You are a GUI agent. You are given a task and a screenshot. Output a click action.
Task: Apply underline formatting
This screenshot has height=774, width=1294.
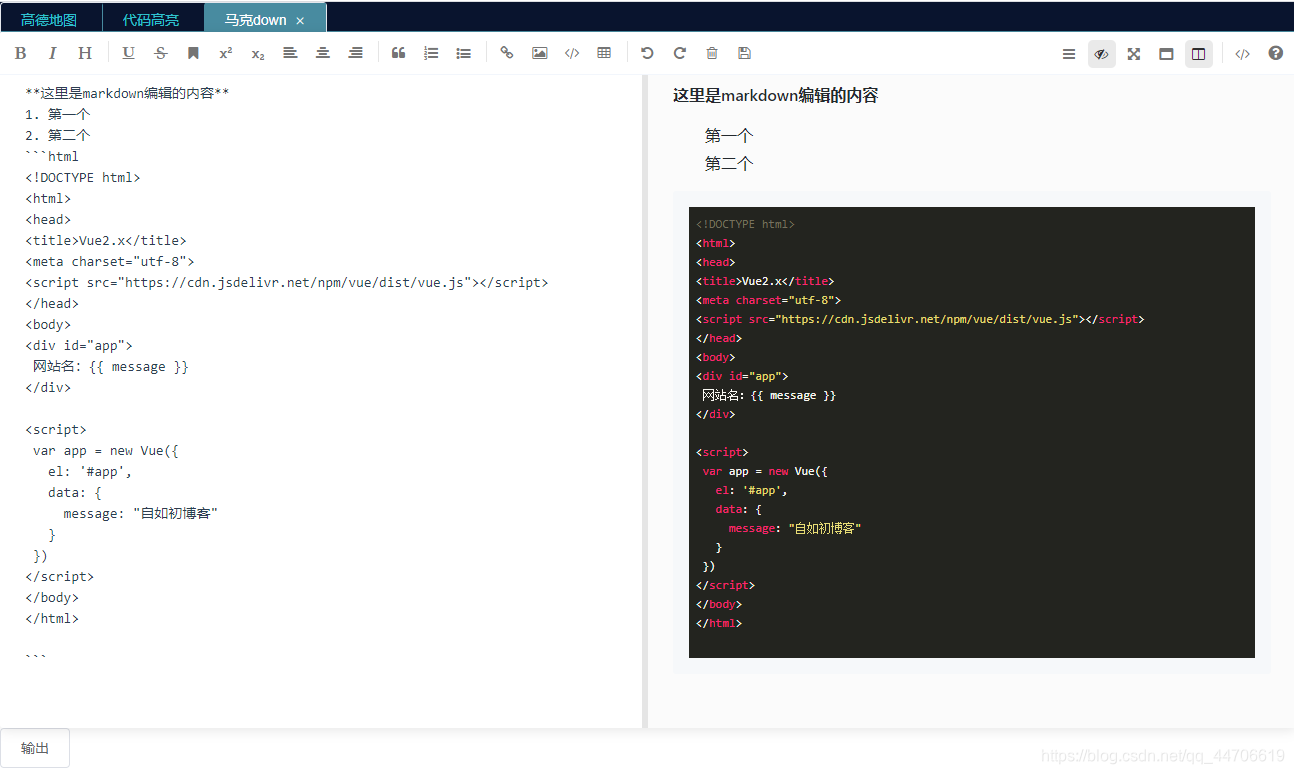point(128,53)
